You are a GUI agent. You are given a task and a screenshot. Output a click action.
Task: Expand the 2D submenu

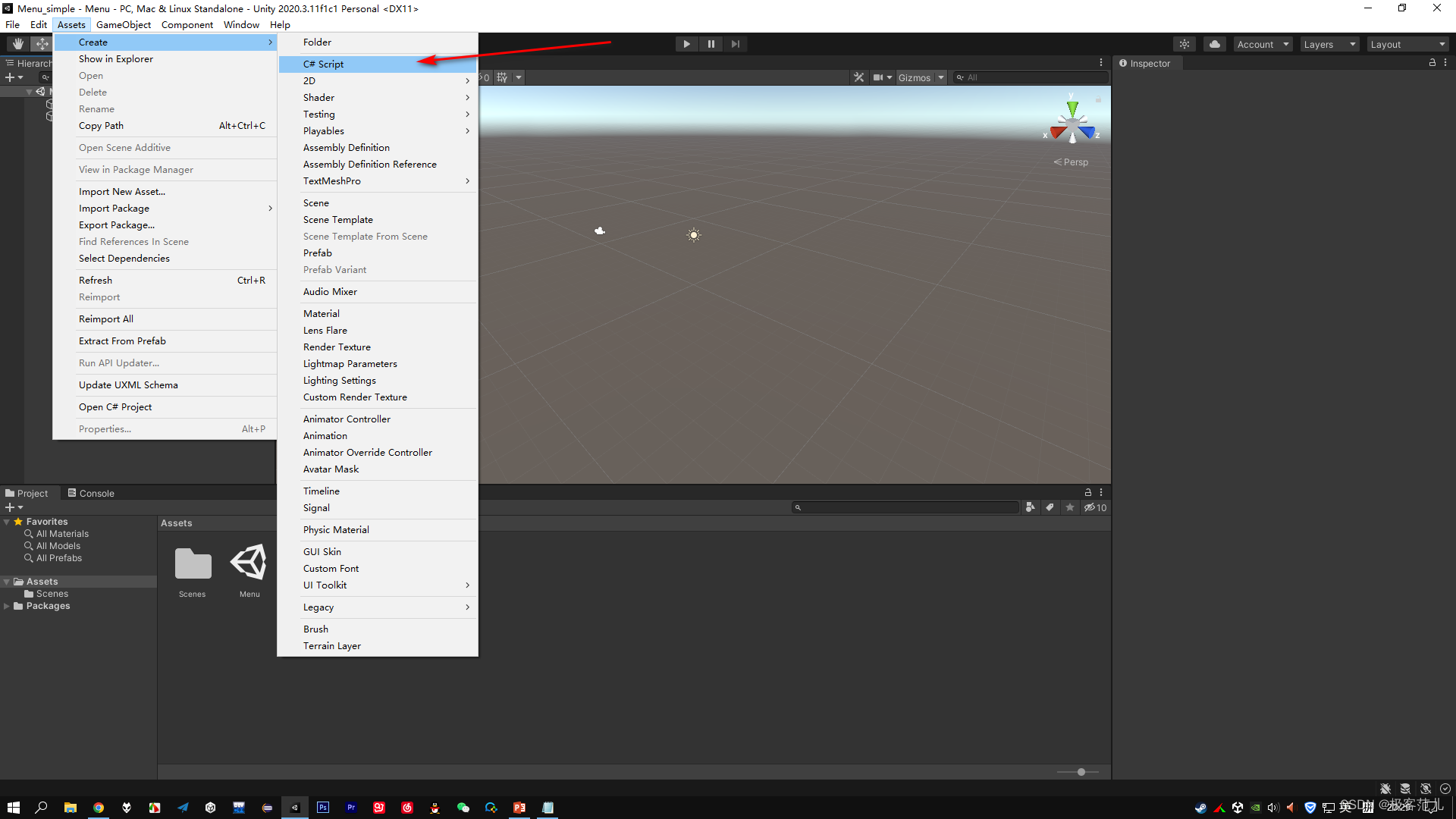click(x=378, y=81)
